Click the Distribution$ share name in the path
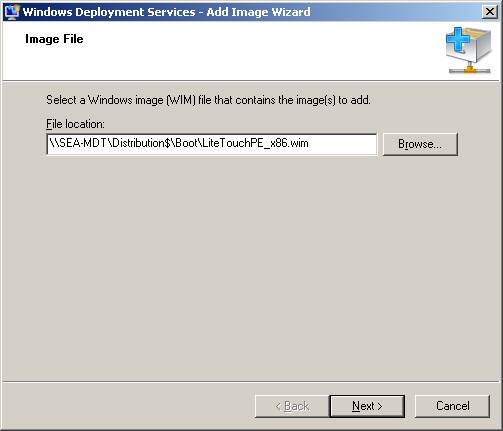The width and height of the screenshot is (503, 431). point(141,143)
